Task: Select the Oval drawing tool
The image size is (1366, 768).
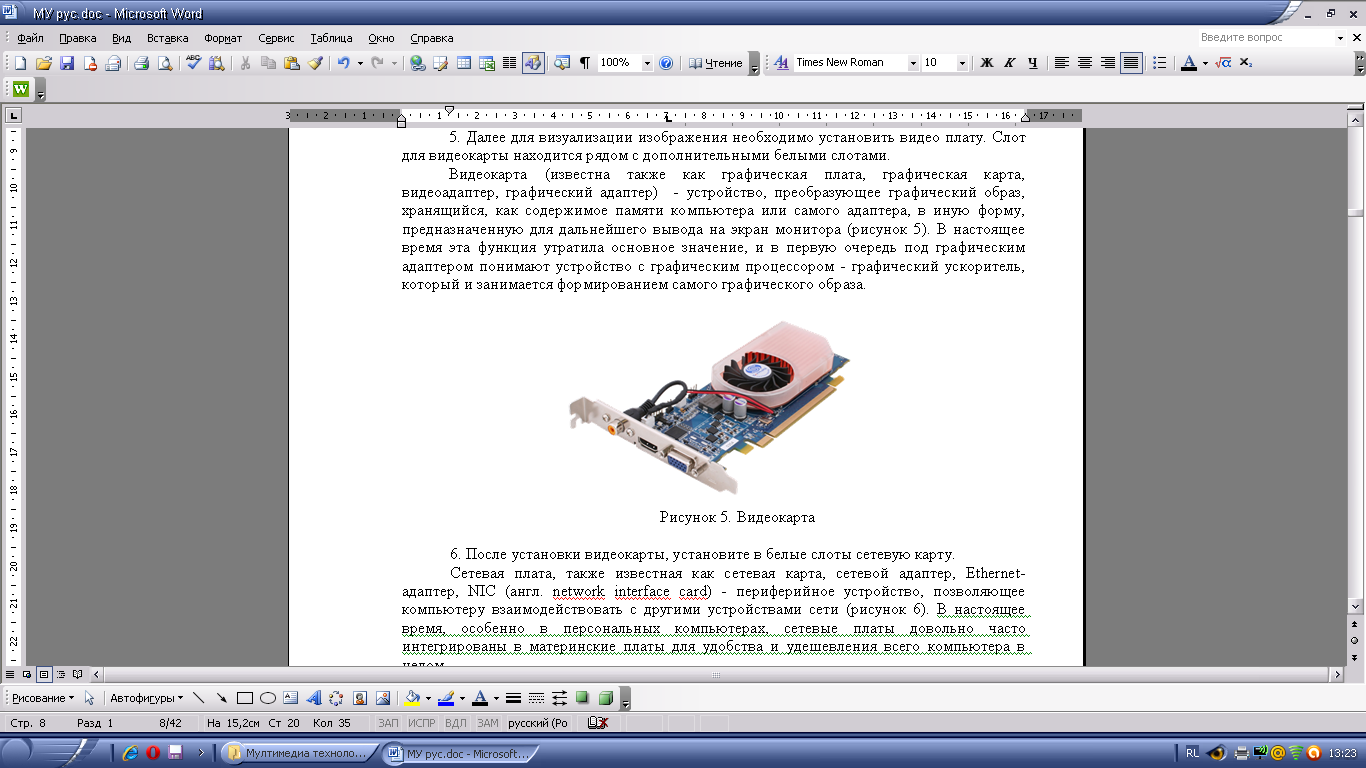Action: pos(267,698)
